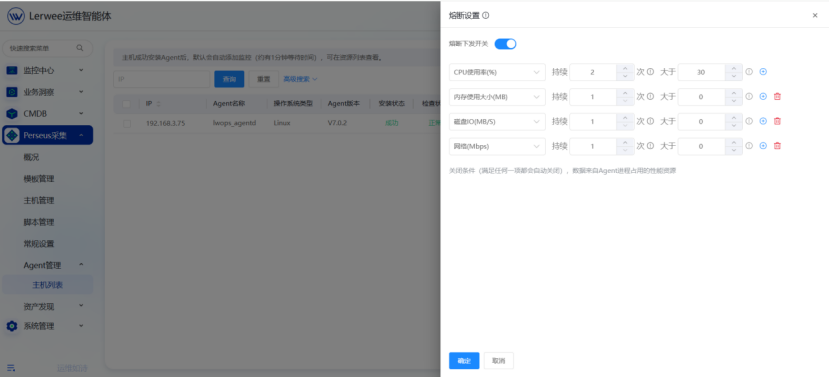Tick the checkbox for host 192.168.3.75

(x=126, y=123)
